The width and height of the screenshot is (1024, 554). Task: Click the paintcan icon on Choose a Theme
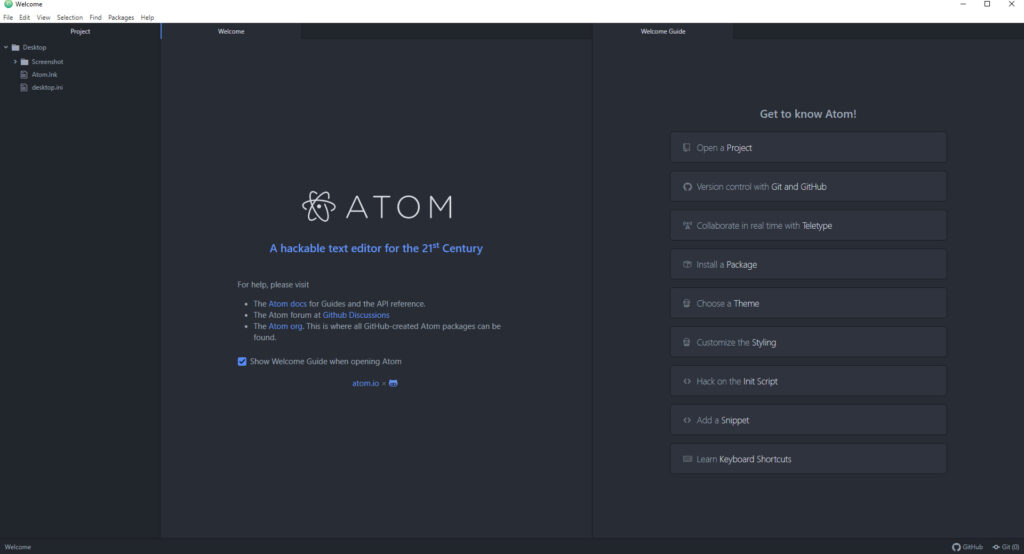point(686,303)
